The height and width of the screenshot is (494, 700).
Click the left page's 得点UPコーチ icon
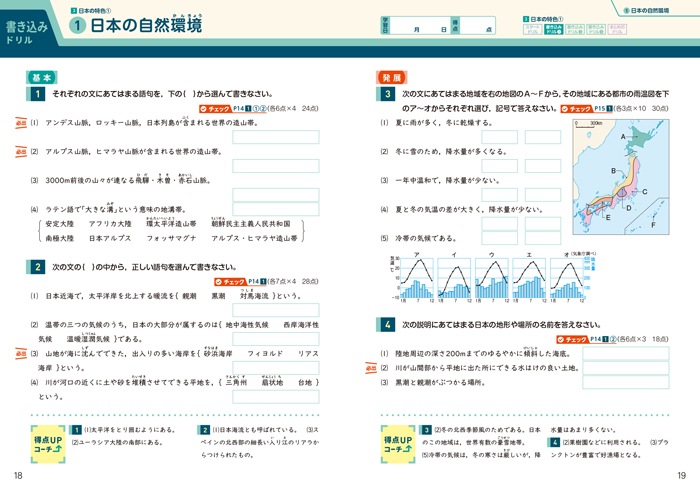50,442
